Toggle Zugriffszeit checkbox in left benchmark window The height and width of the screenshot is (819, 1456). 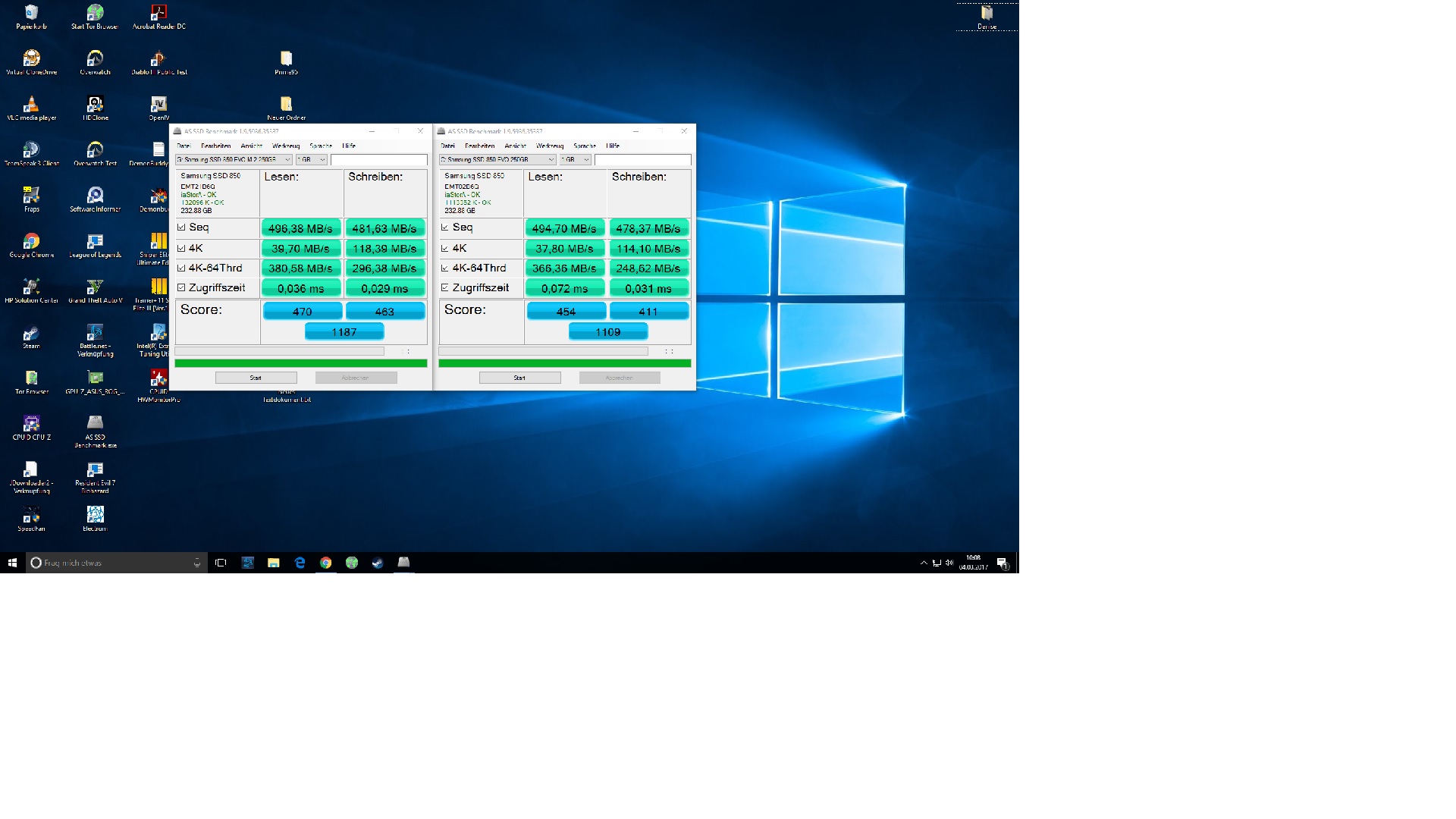[181, 288]
